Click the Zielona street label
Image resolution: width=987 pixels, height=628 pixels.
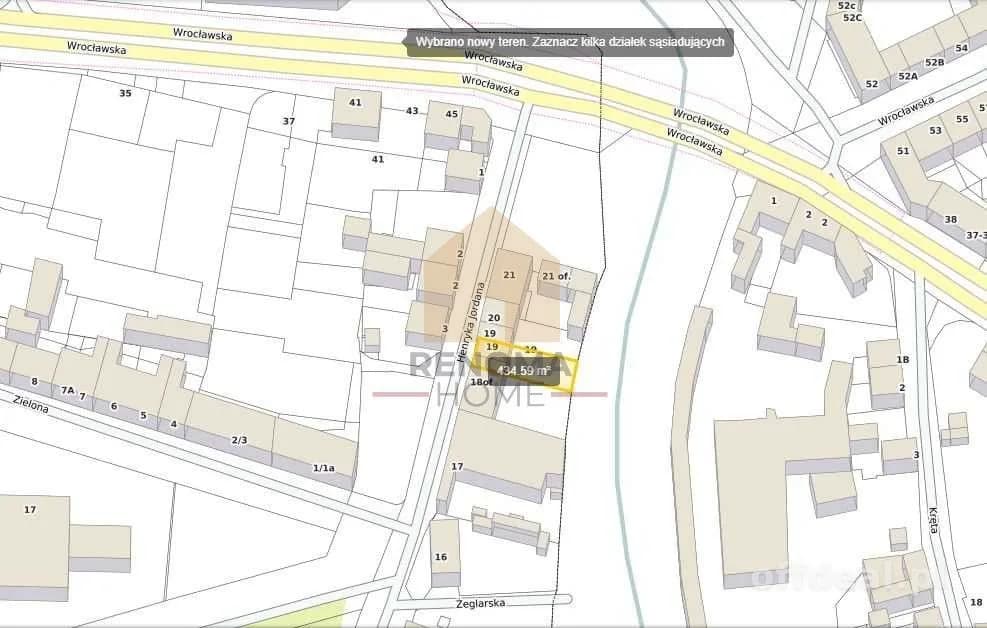(x=30, y=403)
